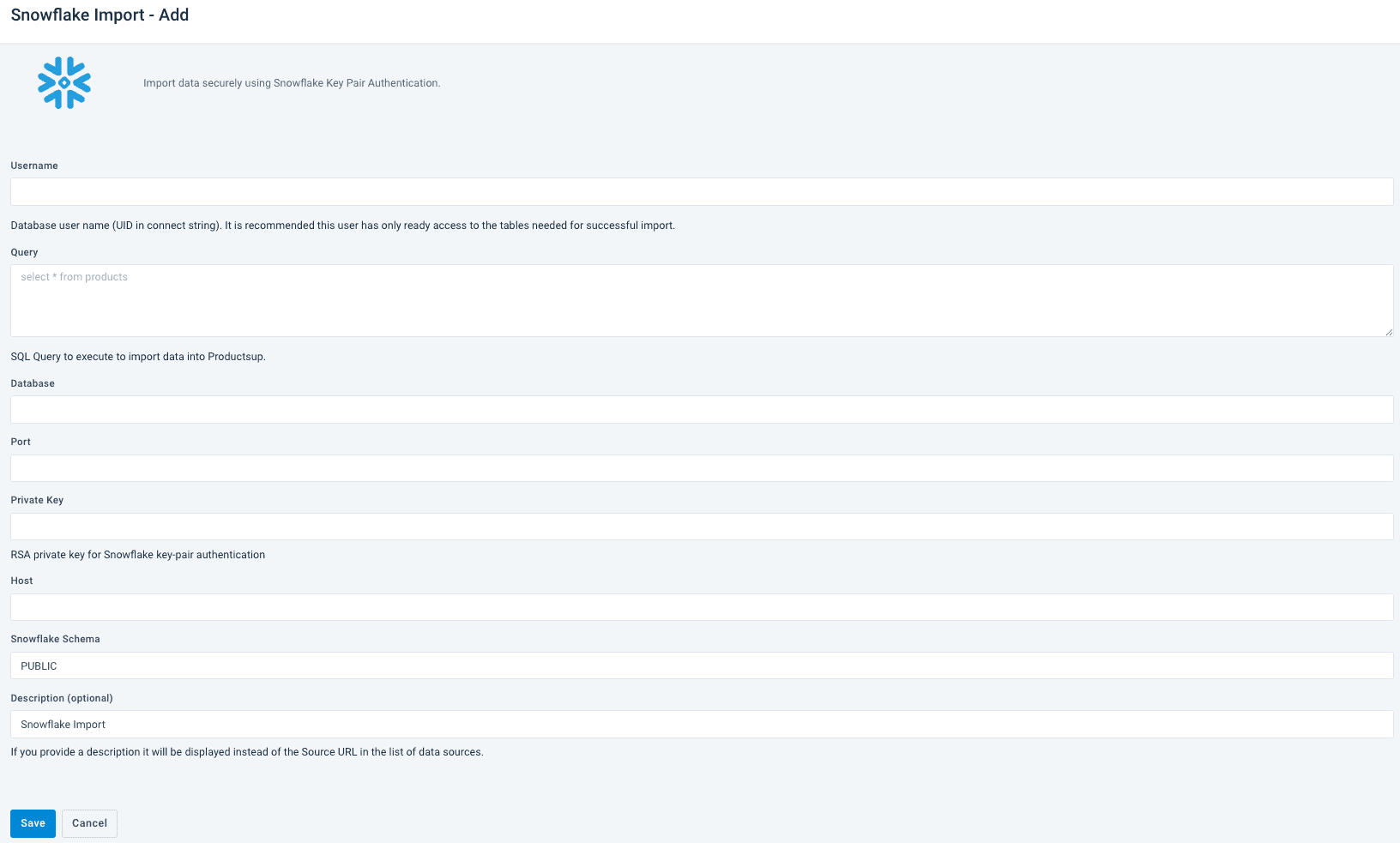Click the RSA private key help text

tap(138, 555)
